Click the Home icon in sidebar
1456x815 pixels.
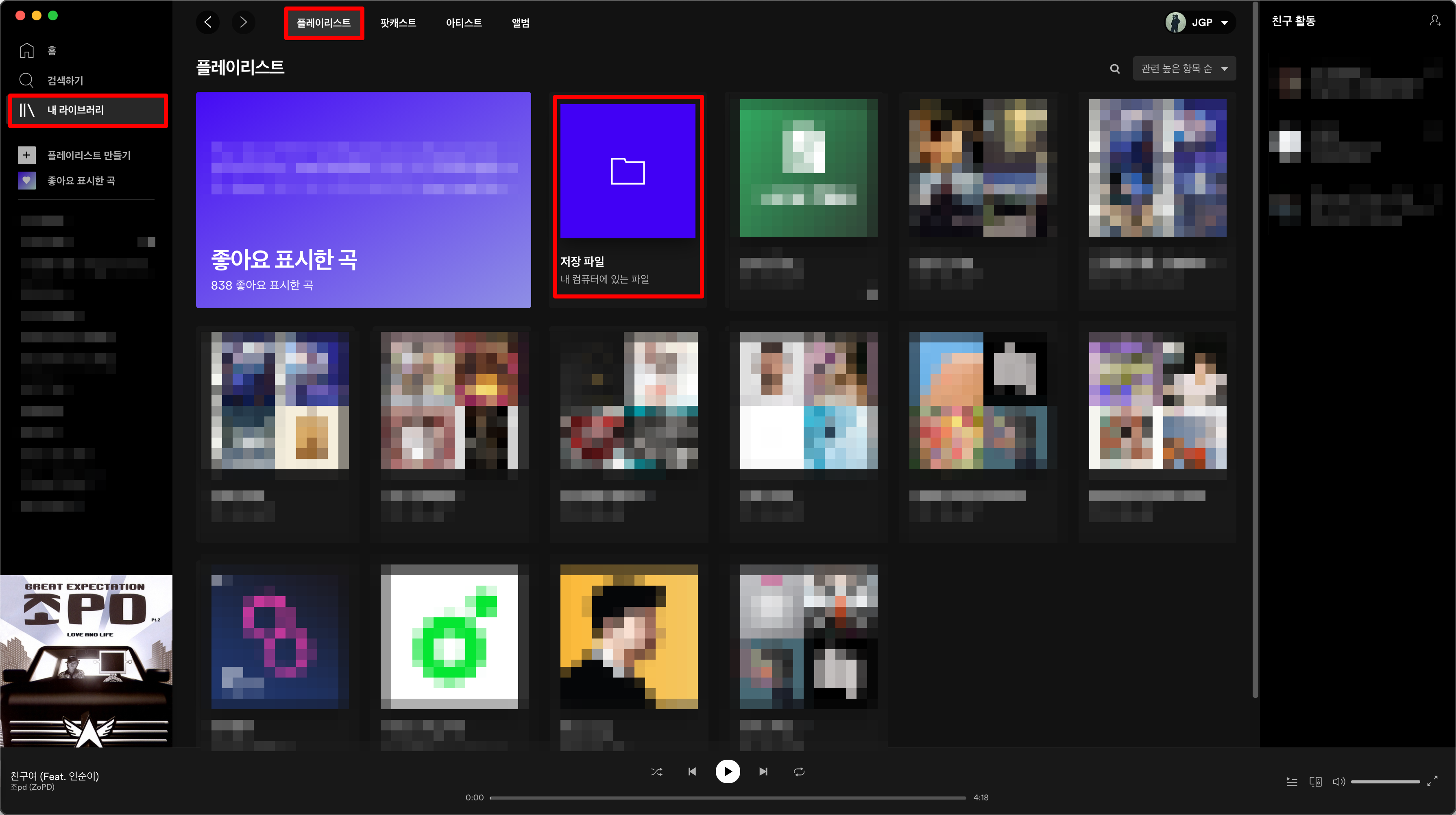26,51
